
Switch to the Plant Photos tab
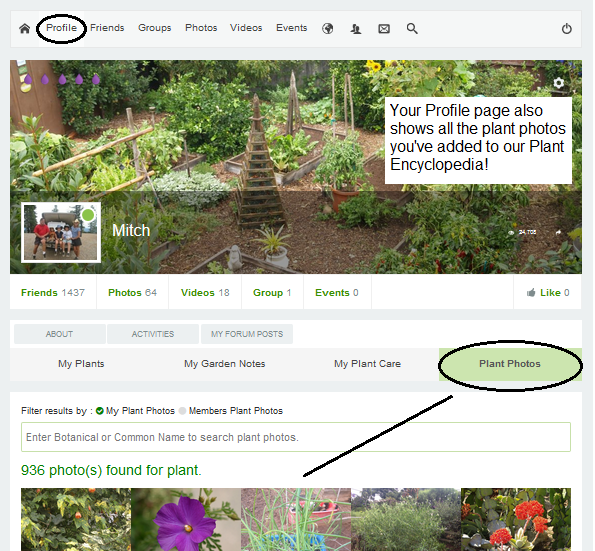coord(510,364)
